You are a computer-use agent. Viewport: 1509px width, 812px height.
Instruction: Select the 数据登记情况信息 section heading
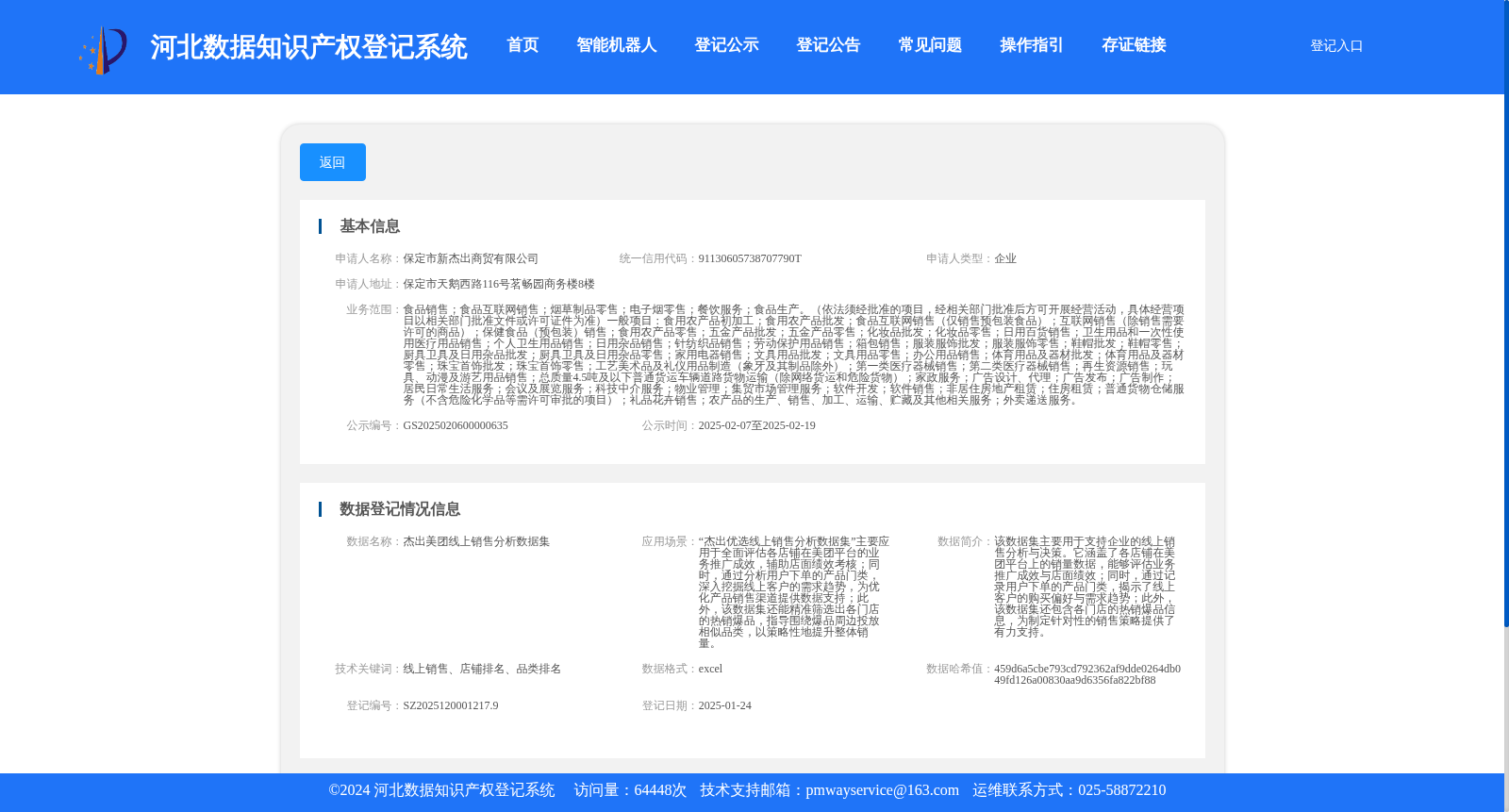(x=400, y=509)
